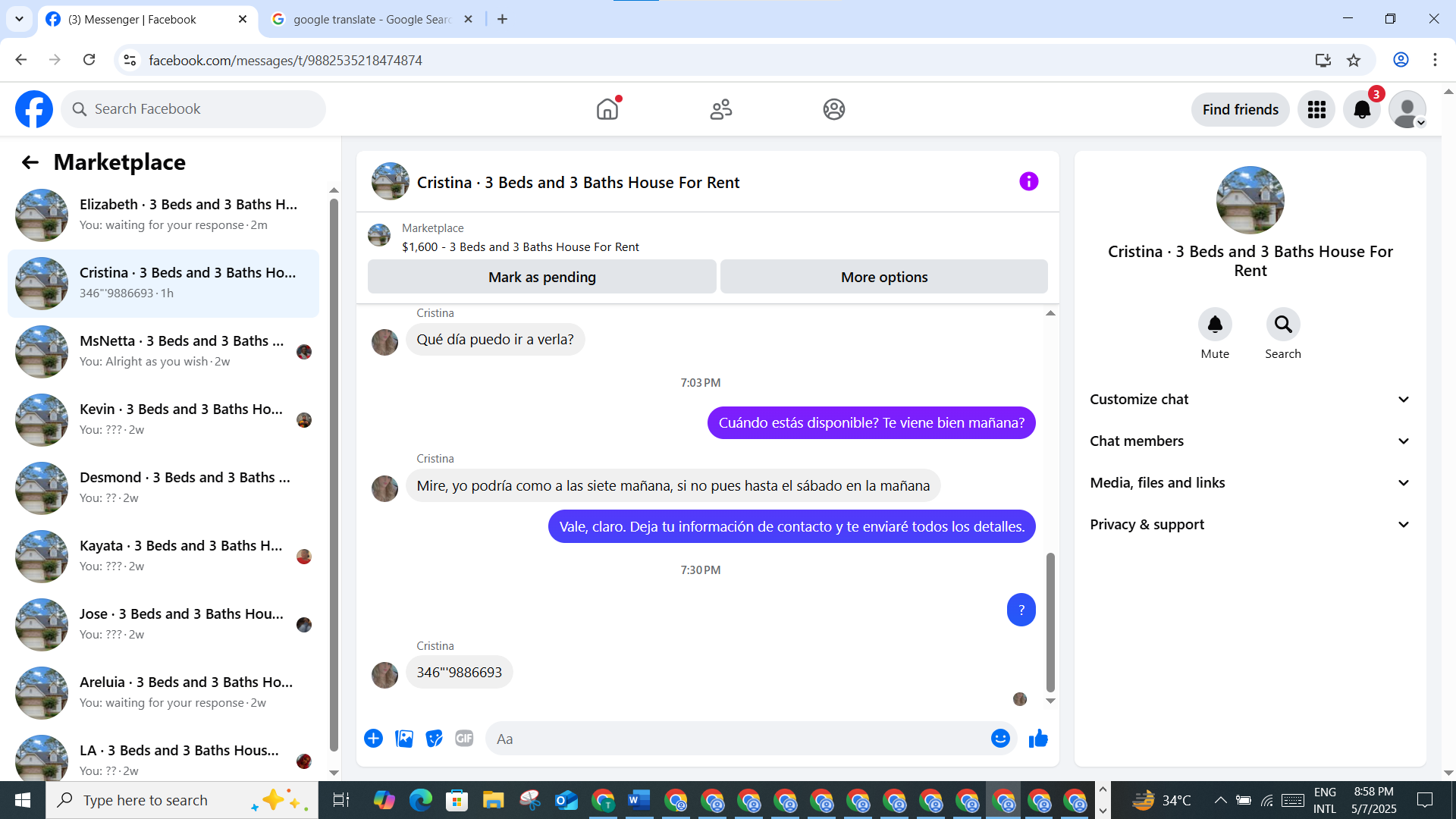This screenshot has width=1456, height=819.
Task: Send a thumbs-up like
Action: click(x=1038, y=739)
